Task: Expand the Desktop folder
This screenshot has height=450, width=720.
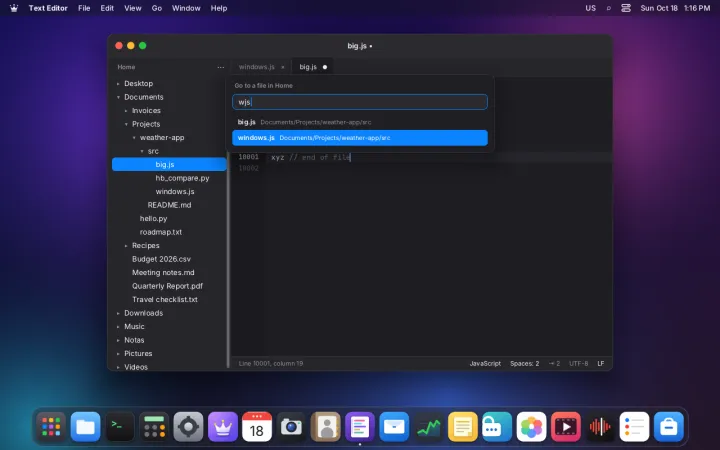Action: (118, 84)
